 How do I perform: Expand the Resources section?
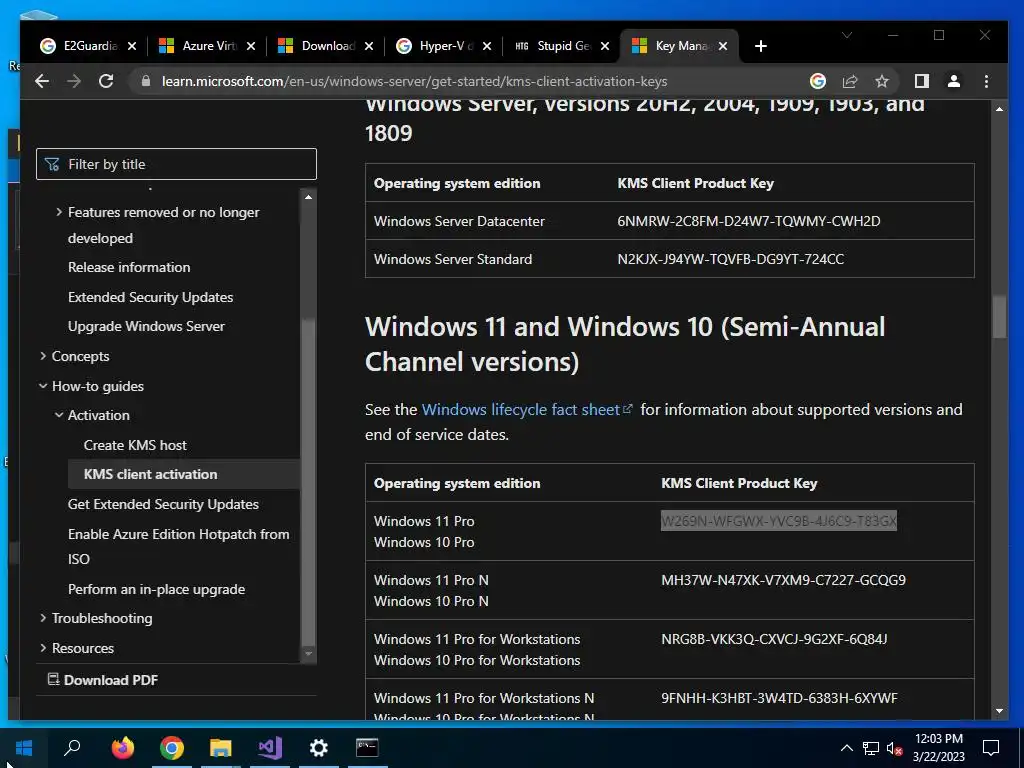(x=43, y=648)
